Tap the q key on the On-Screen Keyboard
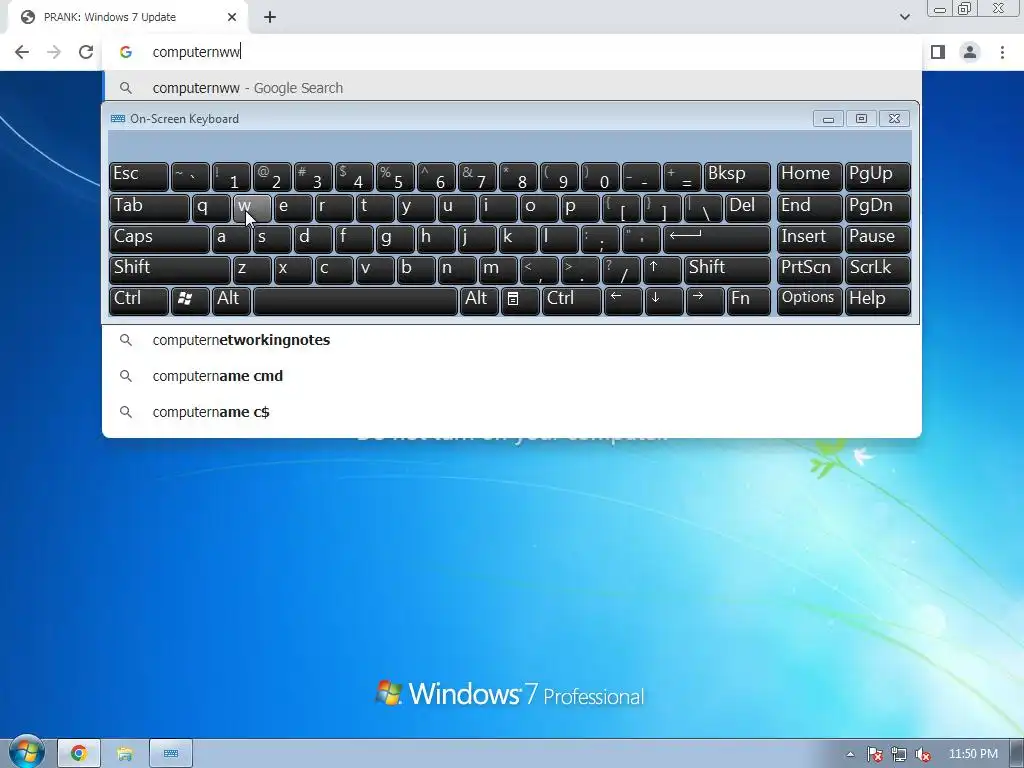The image size is (1024, 768). point(211,208)
